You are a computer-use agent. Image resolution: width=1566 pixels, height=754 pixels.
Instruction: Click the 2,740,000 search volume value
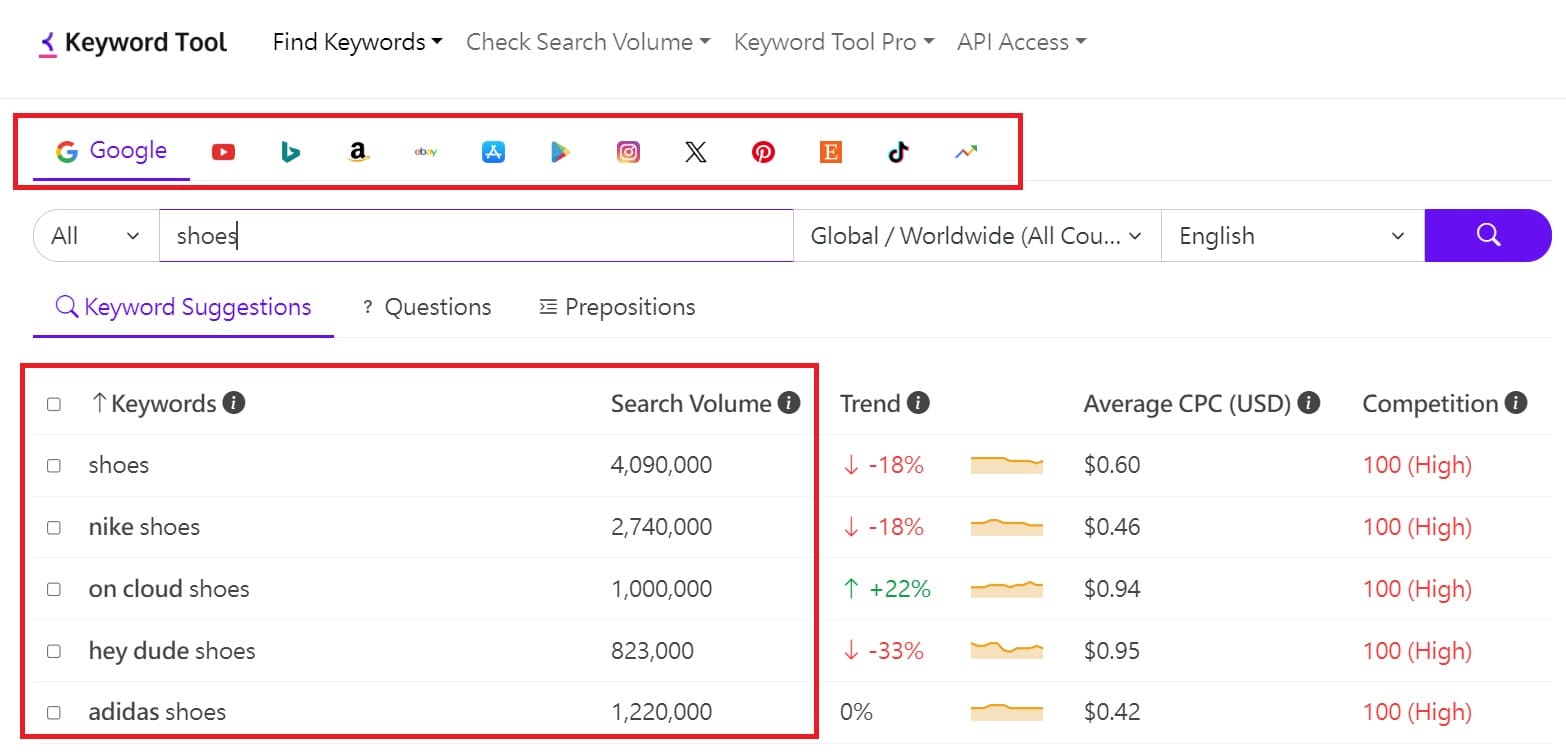662,527
